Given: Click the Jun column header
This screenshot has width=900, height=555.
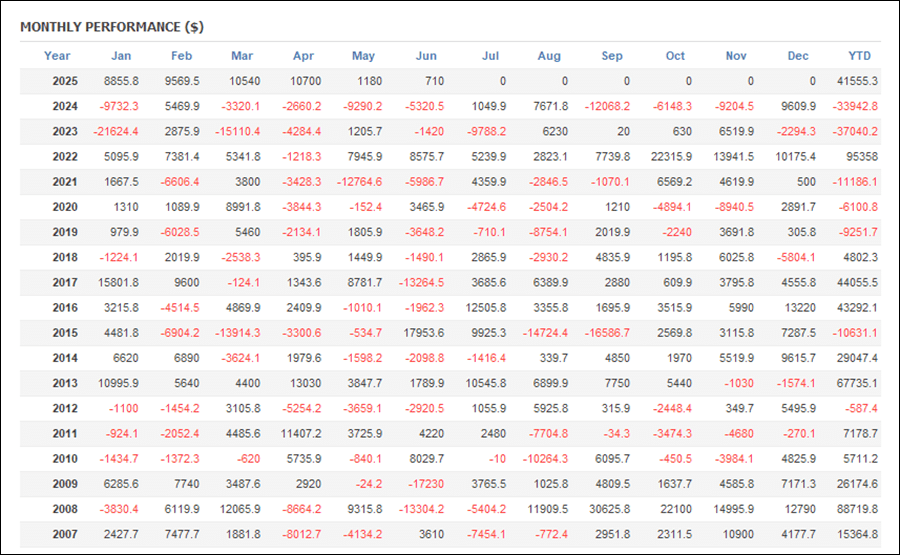Looking at the screenshot, I should tap(426, 56).
